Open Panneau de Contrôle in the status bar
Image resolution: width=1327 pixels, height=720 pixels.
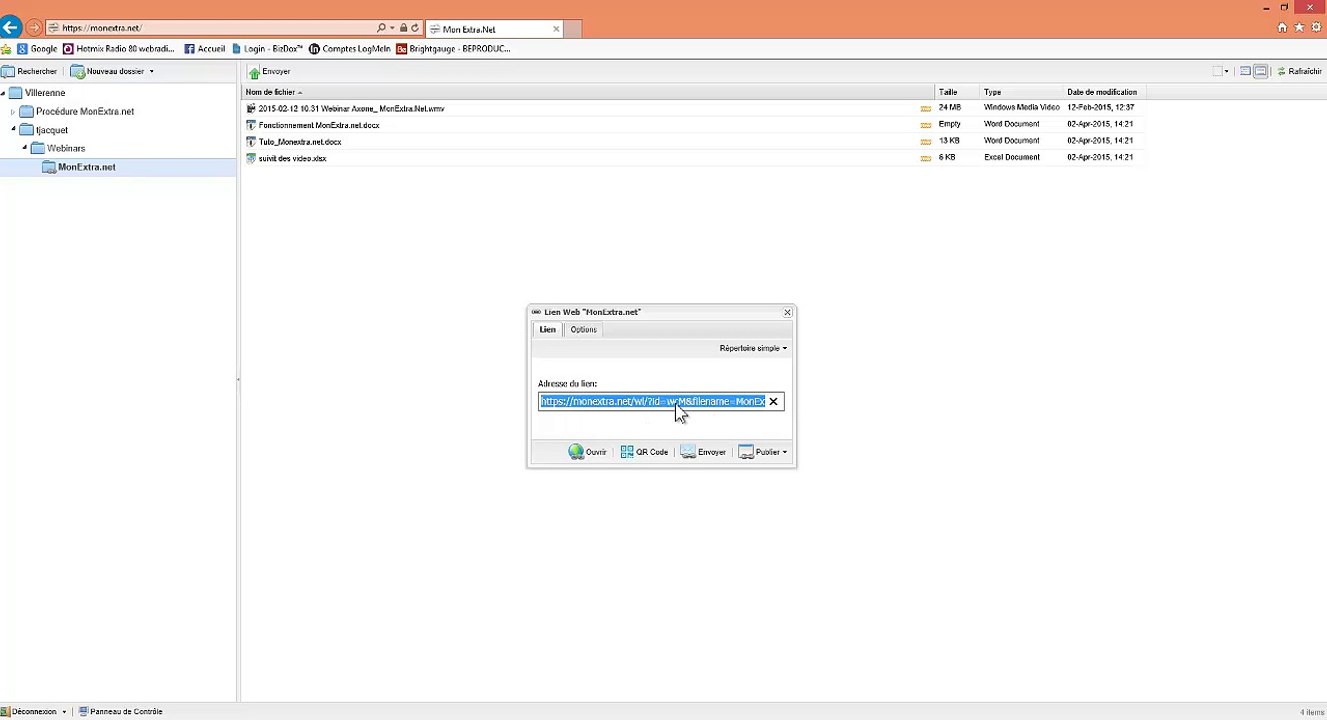(x=121, y=712)
